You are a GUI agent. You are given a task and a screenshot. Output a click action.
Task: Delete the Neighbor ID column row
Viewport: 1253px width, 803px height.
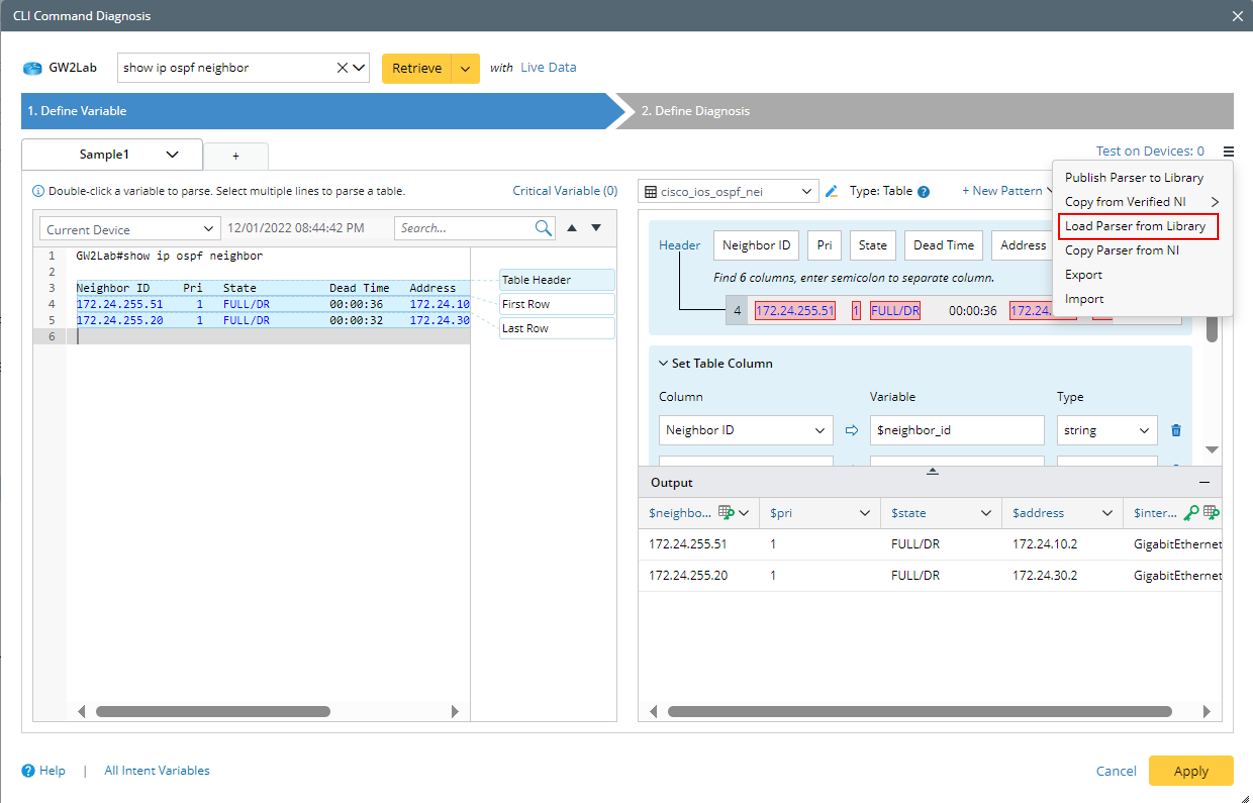click(x=1176, y=430)
